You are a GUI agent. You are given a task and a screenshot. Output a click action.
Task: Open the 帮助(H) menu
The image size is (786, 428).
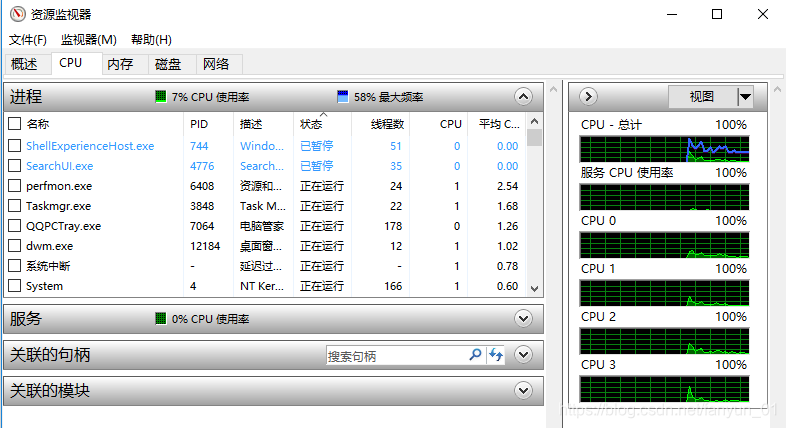click(151, 40)
